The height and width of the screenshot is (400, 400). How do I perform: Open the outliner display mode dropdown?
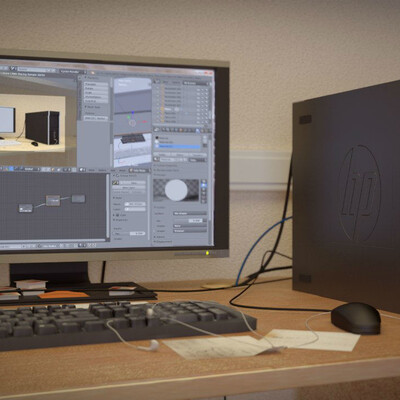196,83
